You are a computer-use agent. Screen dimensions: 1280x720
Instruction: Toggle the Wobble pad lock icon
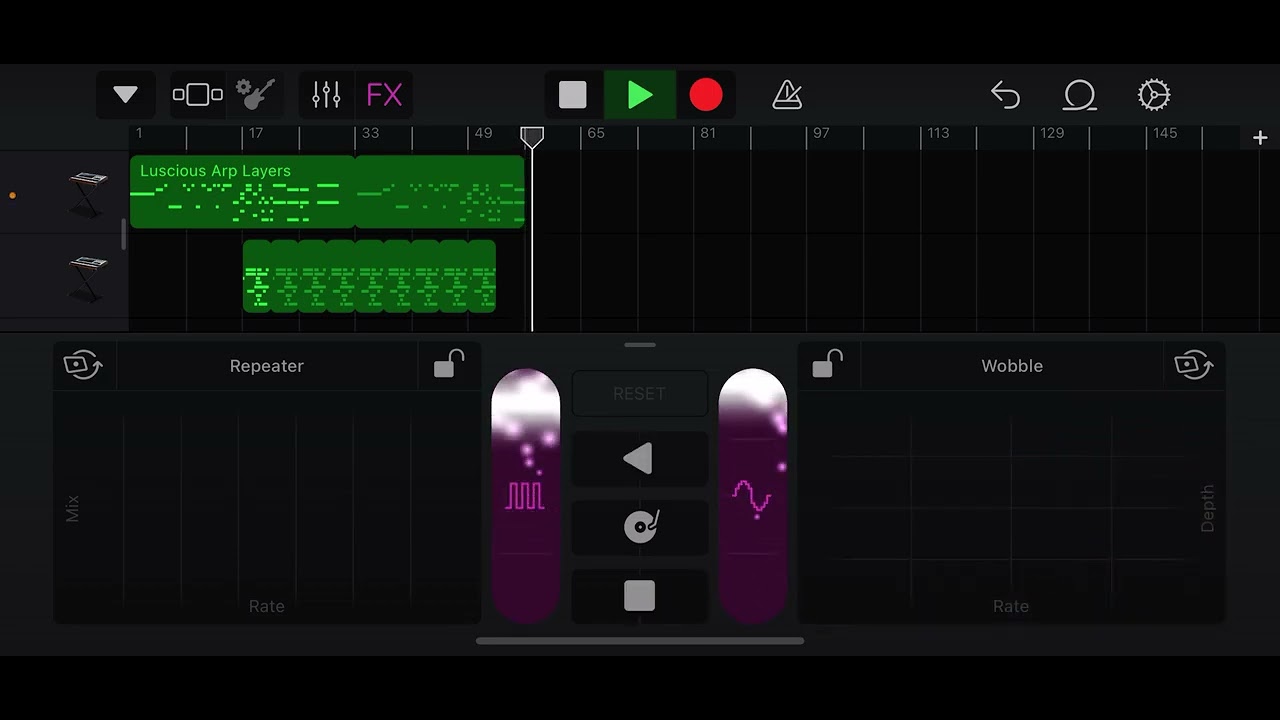pos(828,365)
